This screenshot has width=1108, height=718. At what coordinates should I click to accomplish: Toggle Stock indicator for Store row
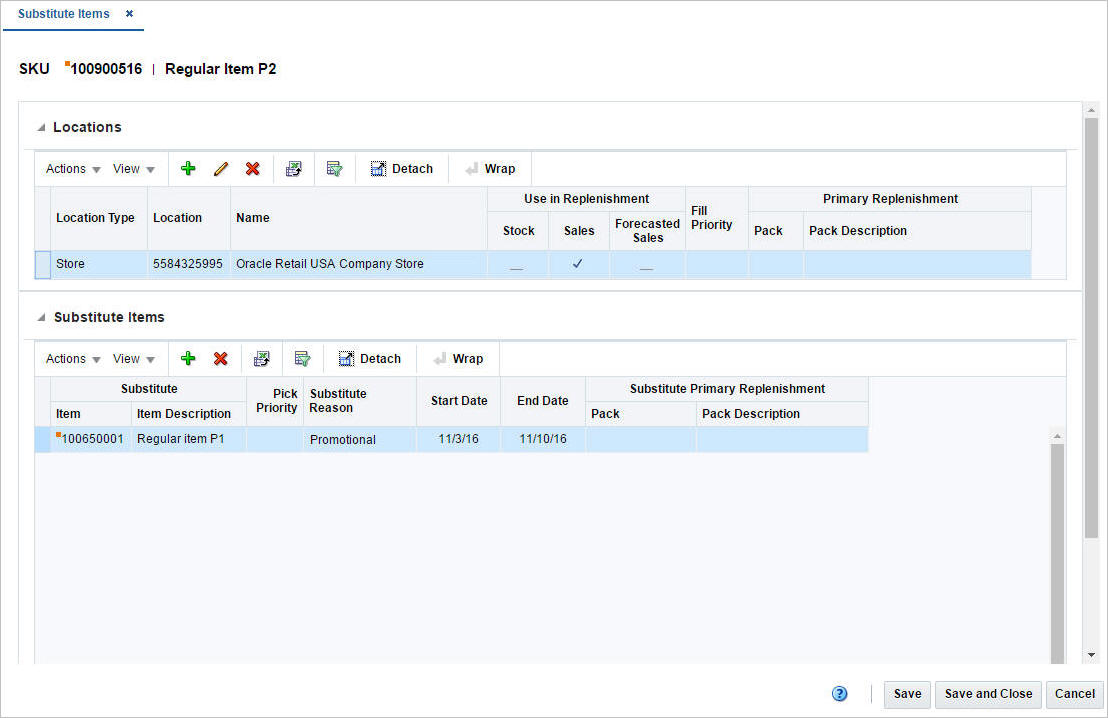coord(517,267)
